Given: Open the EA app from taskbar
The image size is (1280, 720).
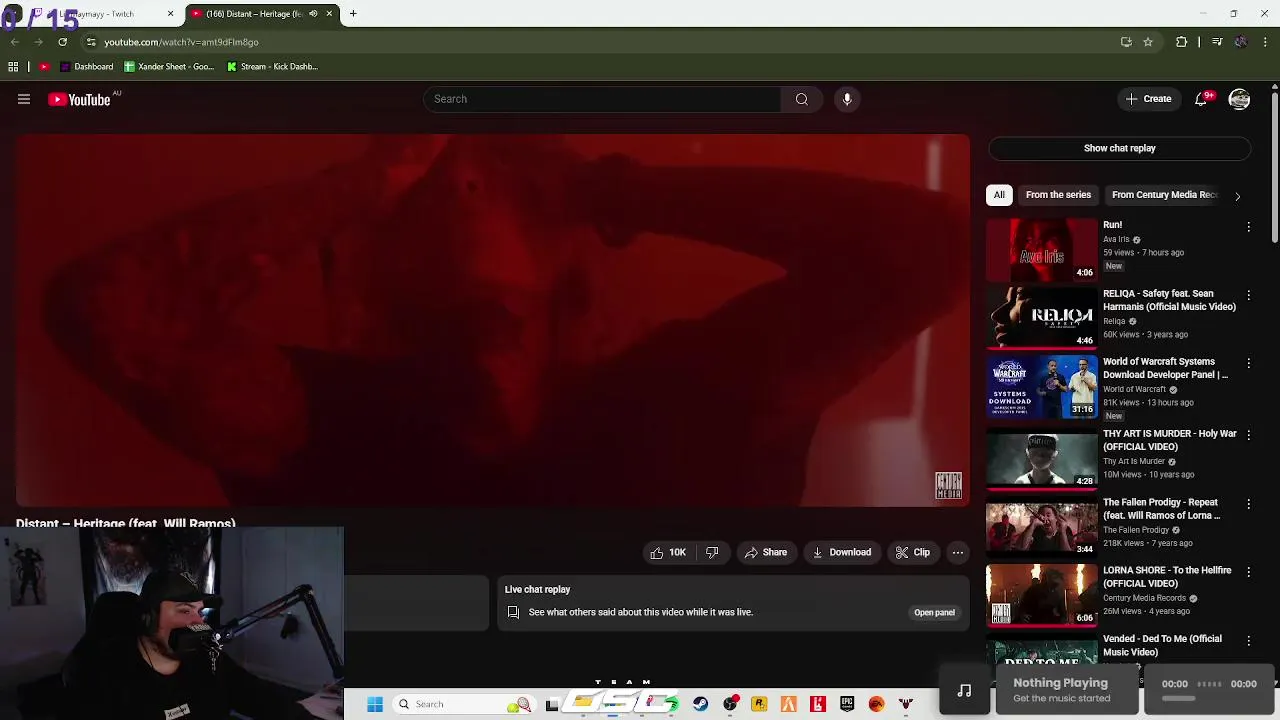Looking at the screenshot, I should (876, 704).
